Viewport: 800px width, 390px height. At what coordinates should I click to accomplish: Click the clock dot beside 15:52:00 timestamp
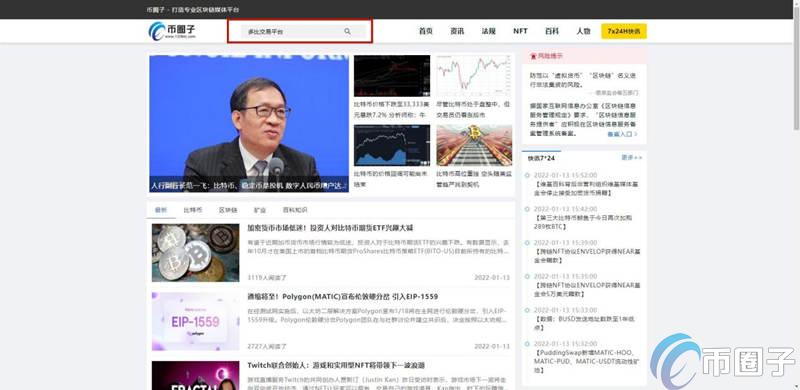click(527, 176)
